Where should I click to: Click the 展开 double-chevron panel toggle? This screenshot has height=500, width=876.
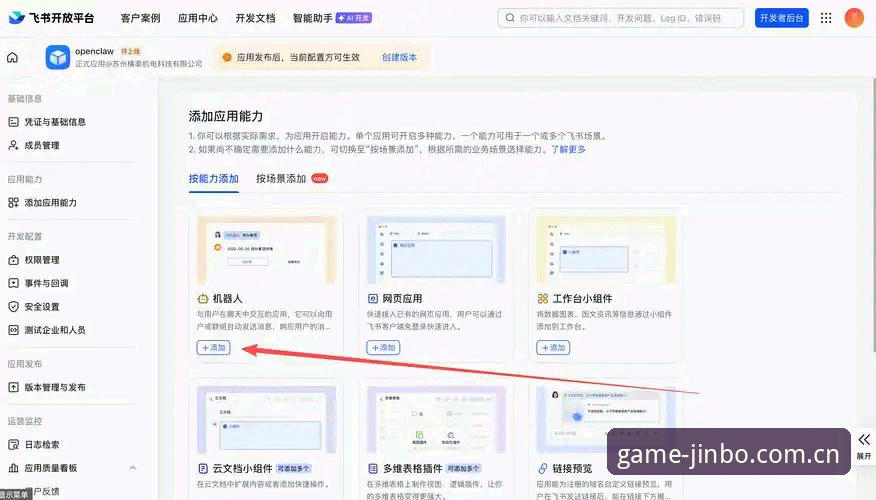pos(864,446)
